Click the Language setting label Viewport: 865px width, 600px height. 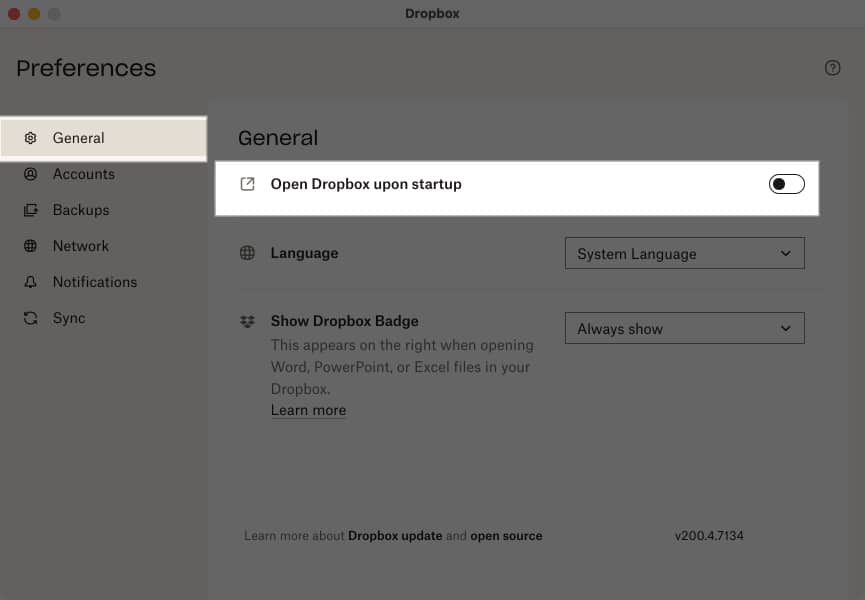click(304, 253)
